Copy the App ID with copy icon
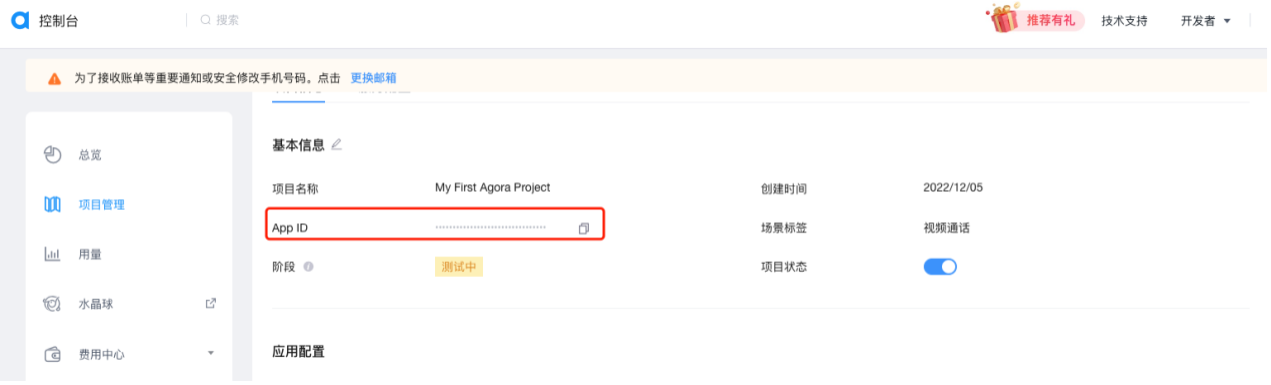The height and width of the screenshot is (385, 1271). tap(583, 228)
